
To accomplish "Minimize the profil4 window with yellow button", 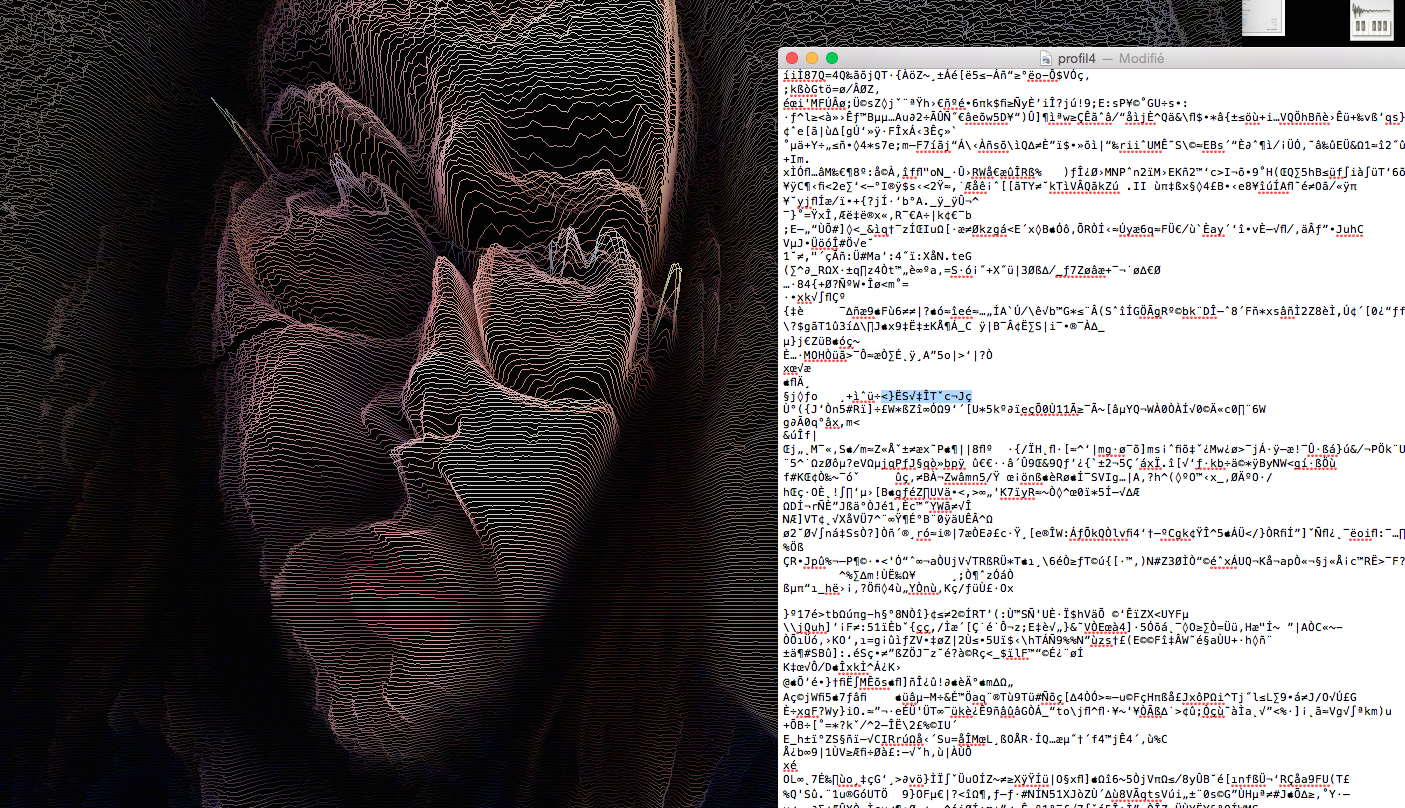I will coord(812,59).
